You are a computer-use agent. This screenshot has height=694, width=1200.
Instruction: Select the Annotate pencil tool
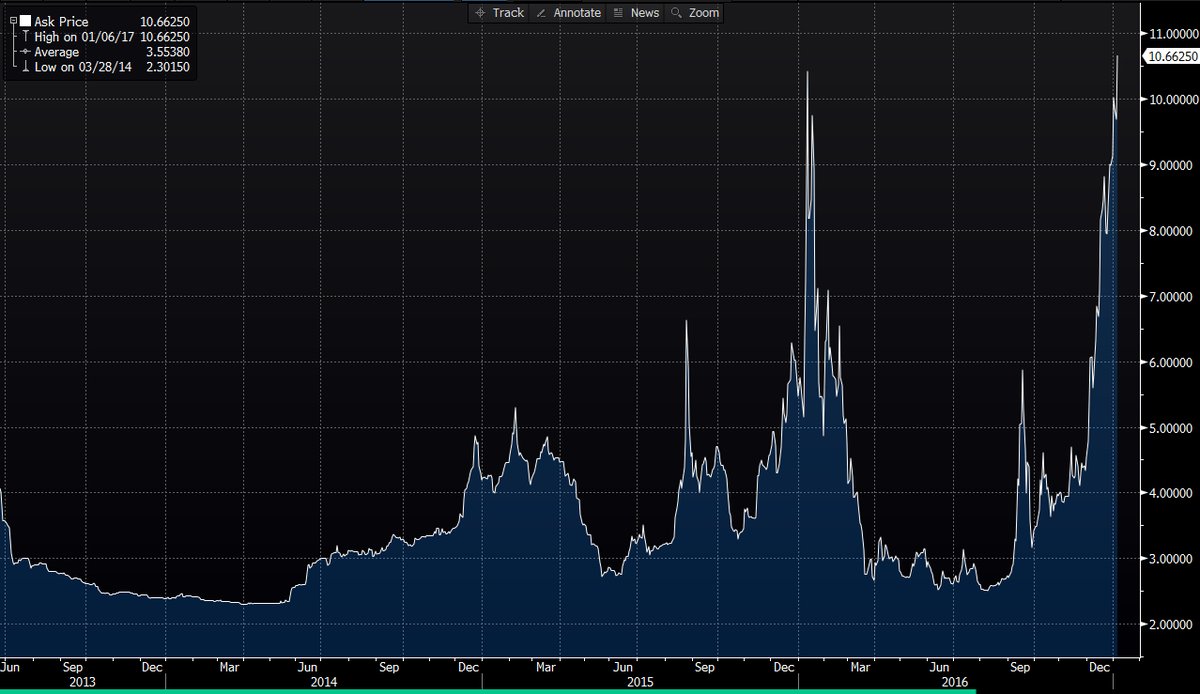pos(569,13)
